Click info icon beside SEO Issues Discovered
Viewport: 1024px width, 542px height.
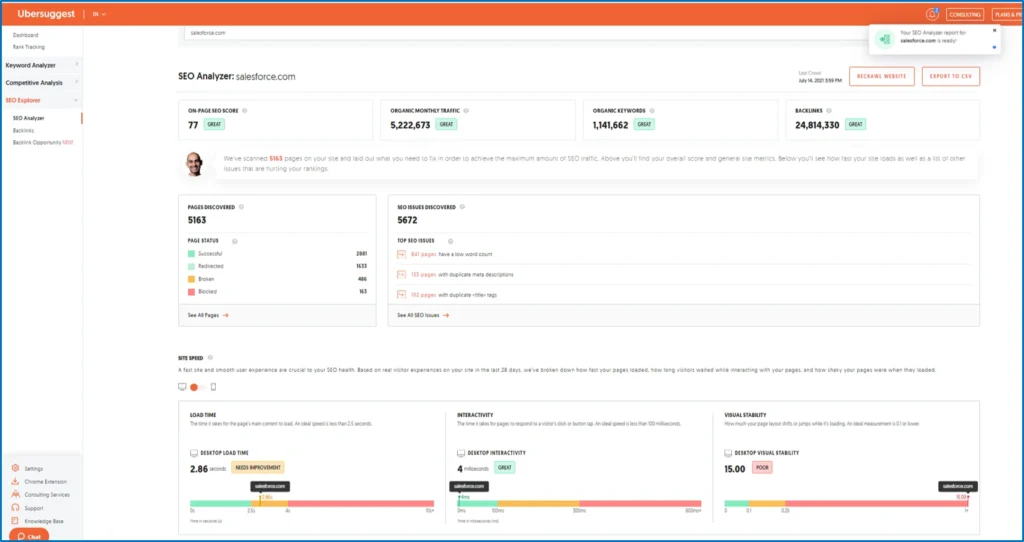tap(462, 207)
